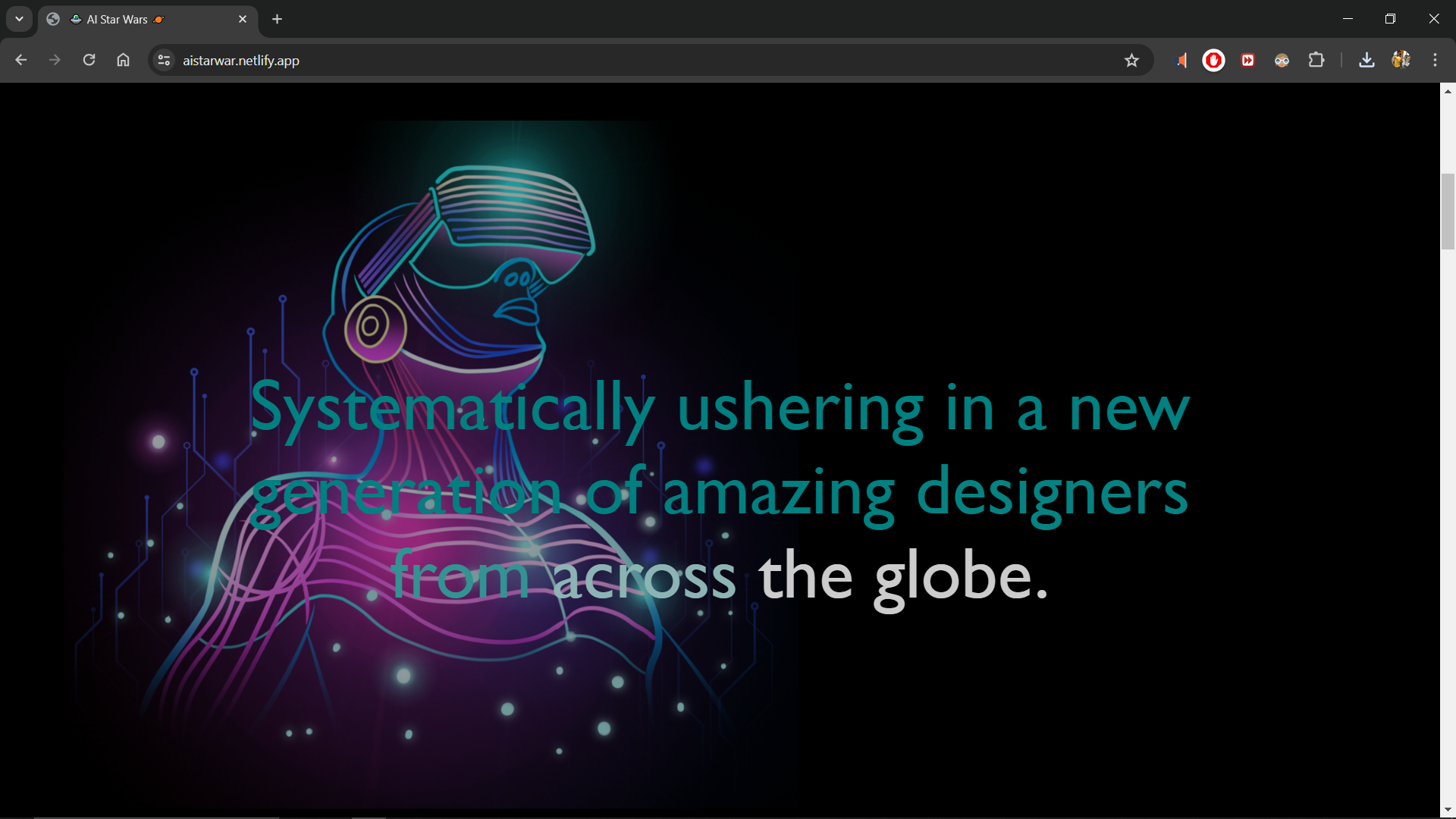Click the scrollbar up arrow
1456x819 pixels.
tap(1448, 91)
